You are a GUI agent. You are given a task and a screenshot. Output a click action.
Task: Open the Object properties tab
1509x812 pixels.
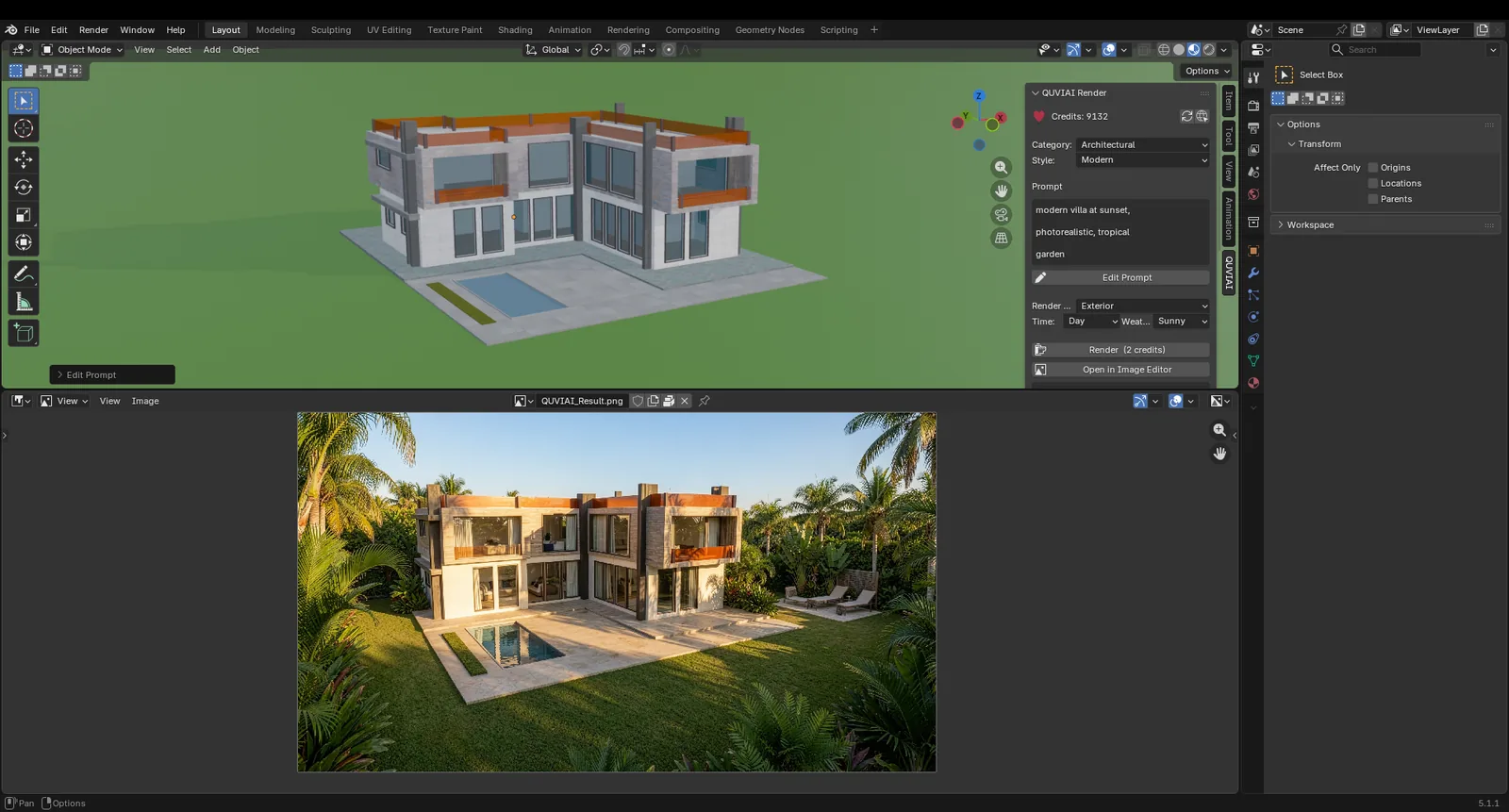click(x=1253, y=251)
